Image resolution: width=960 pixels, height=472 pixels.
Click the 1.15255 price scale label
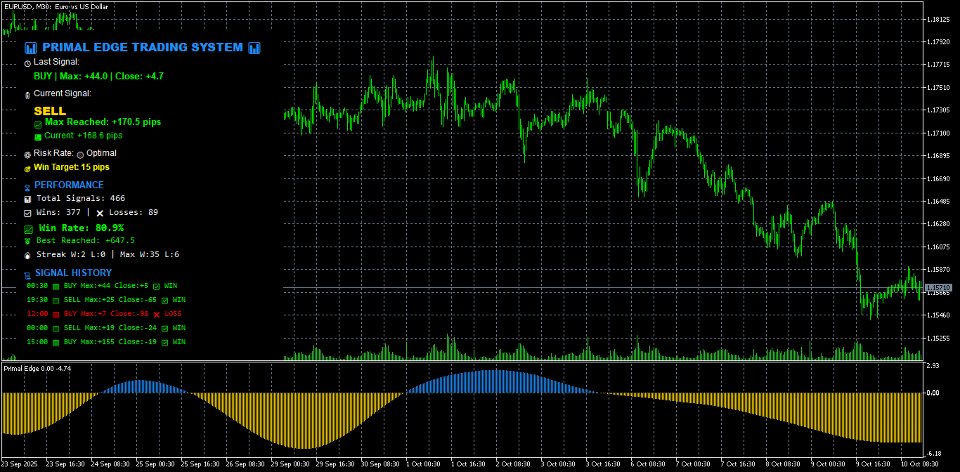(x=941, y=339)
